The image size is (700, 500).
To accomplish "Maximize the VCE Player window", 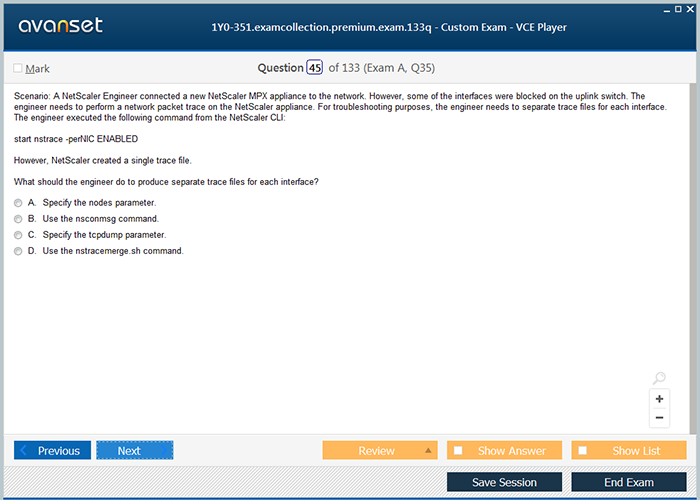I will click(677, 8).
